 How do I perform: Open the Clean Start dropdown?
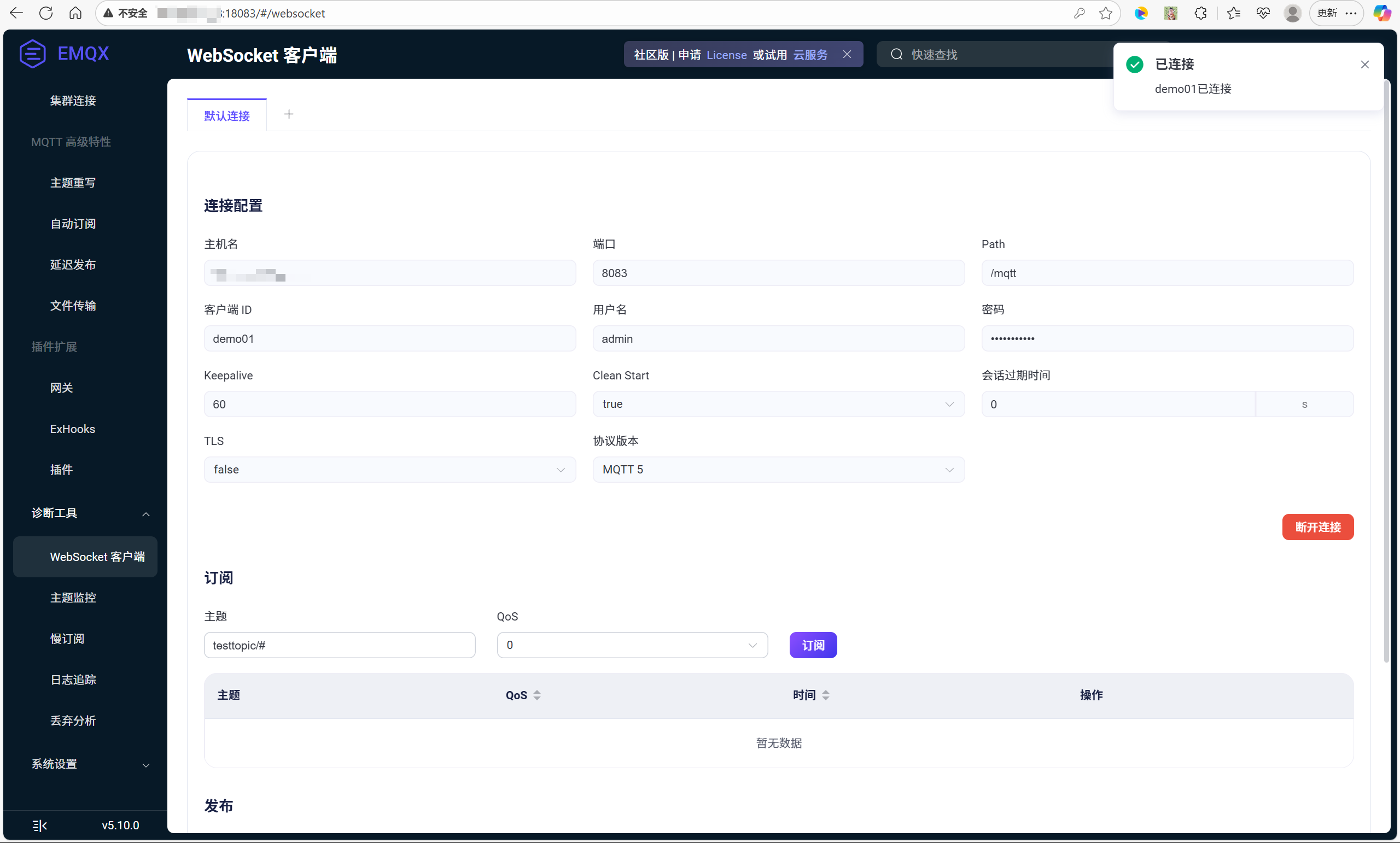coord(778,404)
